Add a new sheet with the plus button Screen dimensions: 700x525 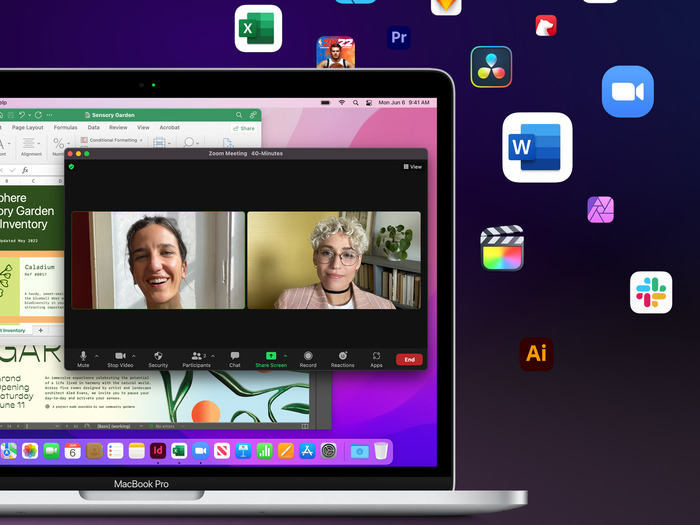coord(41,330)
